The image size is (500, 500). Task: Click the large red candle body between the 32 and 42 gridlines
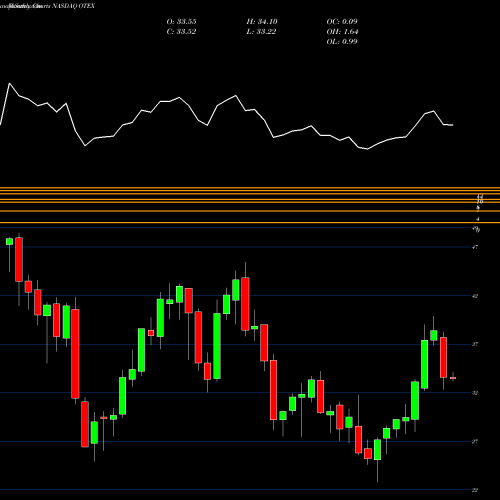click(x=75, y=354)
